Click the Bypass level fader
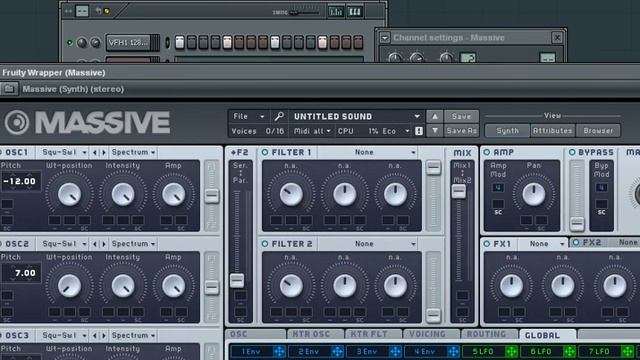 click(x=577, y=223)
